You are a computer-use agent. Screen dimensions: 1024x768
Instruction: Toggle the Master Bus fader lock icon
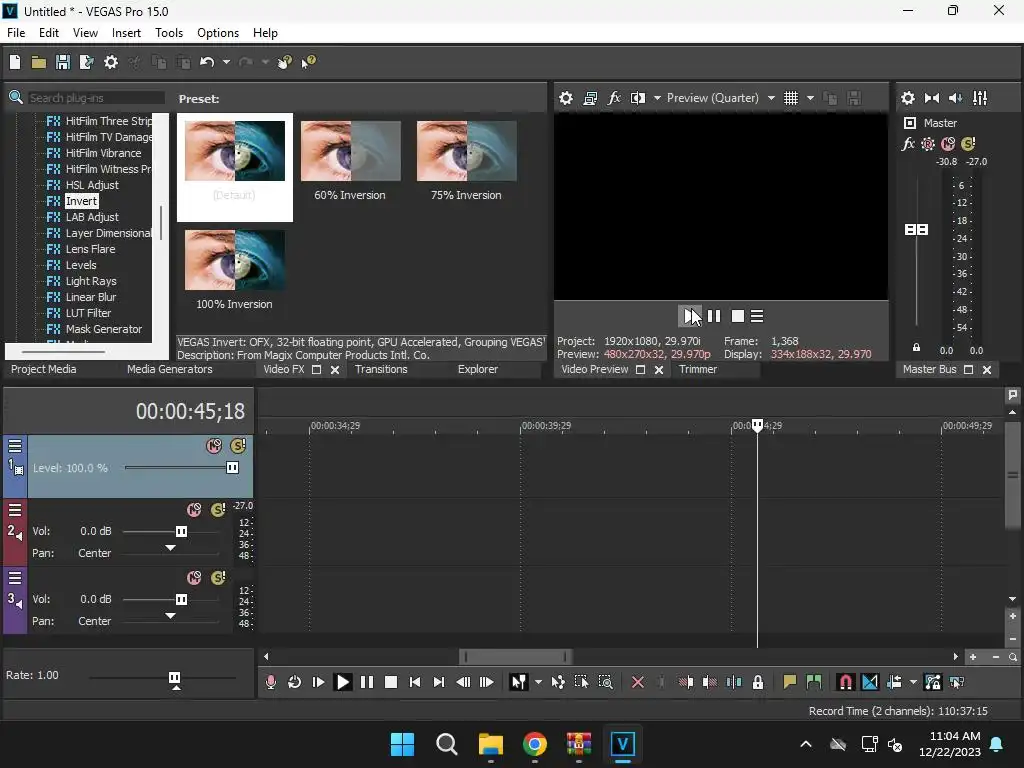click(916, 347)
